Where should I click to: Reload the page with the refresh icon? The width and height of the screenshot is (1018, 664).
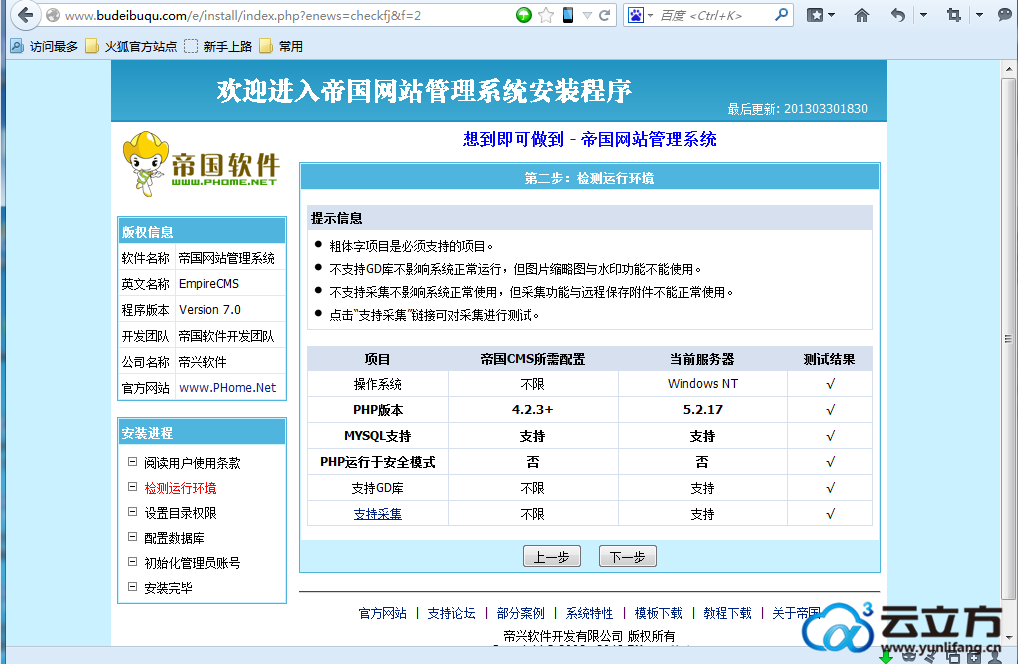pos(605,15)
